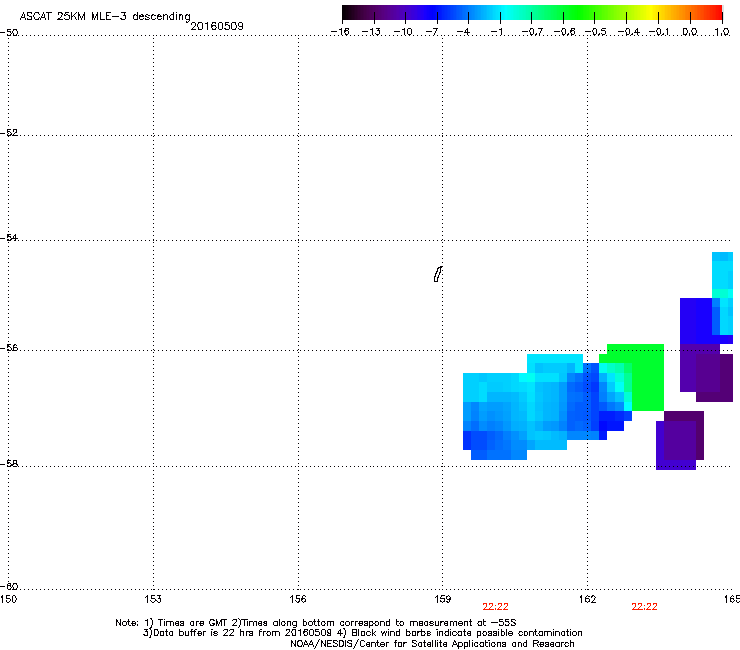
Task: Click the 0.0 colorbar label
Action: 690,32
